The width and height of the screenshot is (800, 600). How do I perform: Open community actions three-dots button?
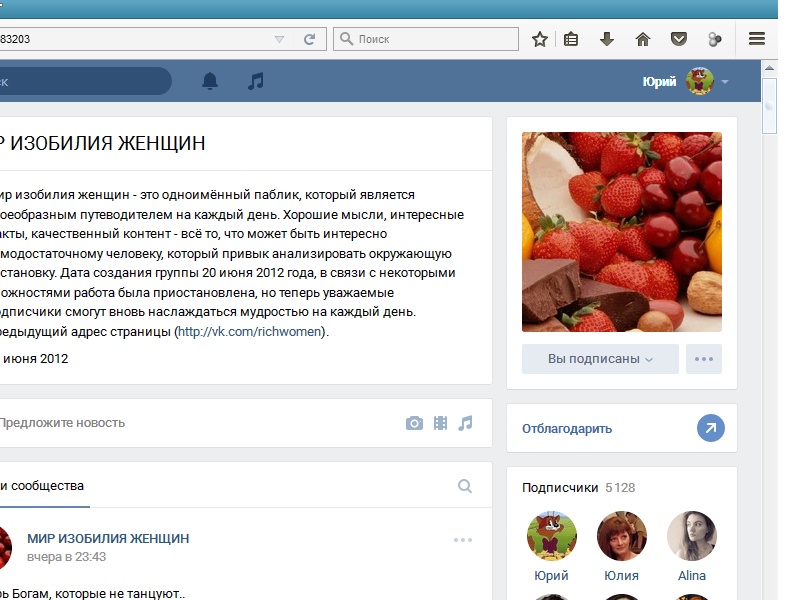click(x=704, y=359)
